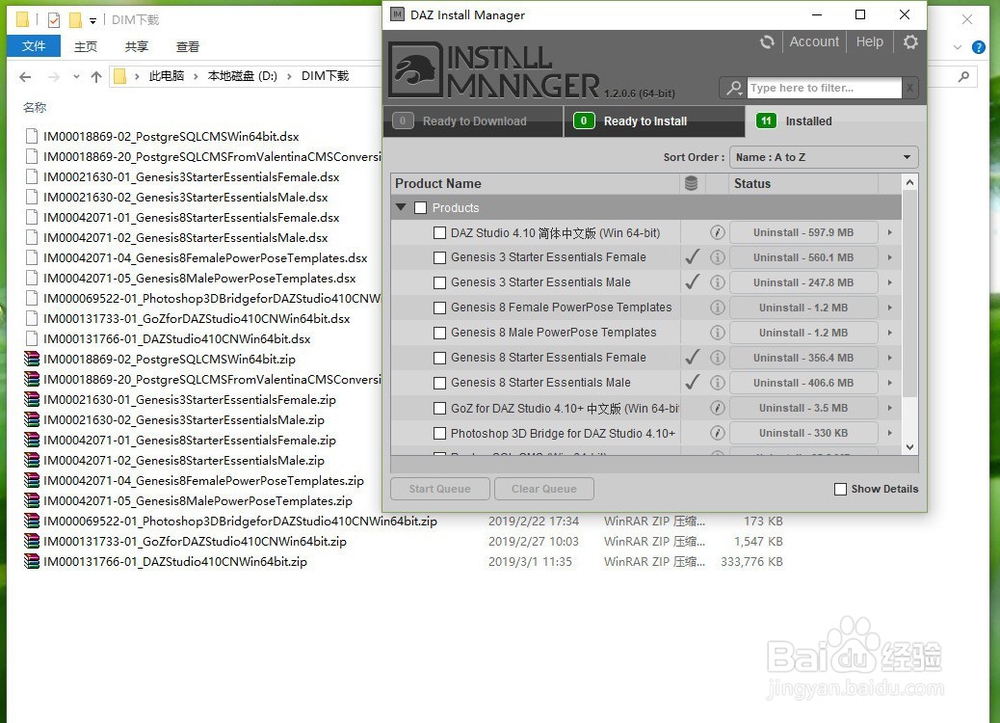Check Genesis 8 Female PowerPose Templates checkbox

(439, 308)
